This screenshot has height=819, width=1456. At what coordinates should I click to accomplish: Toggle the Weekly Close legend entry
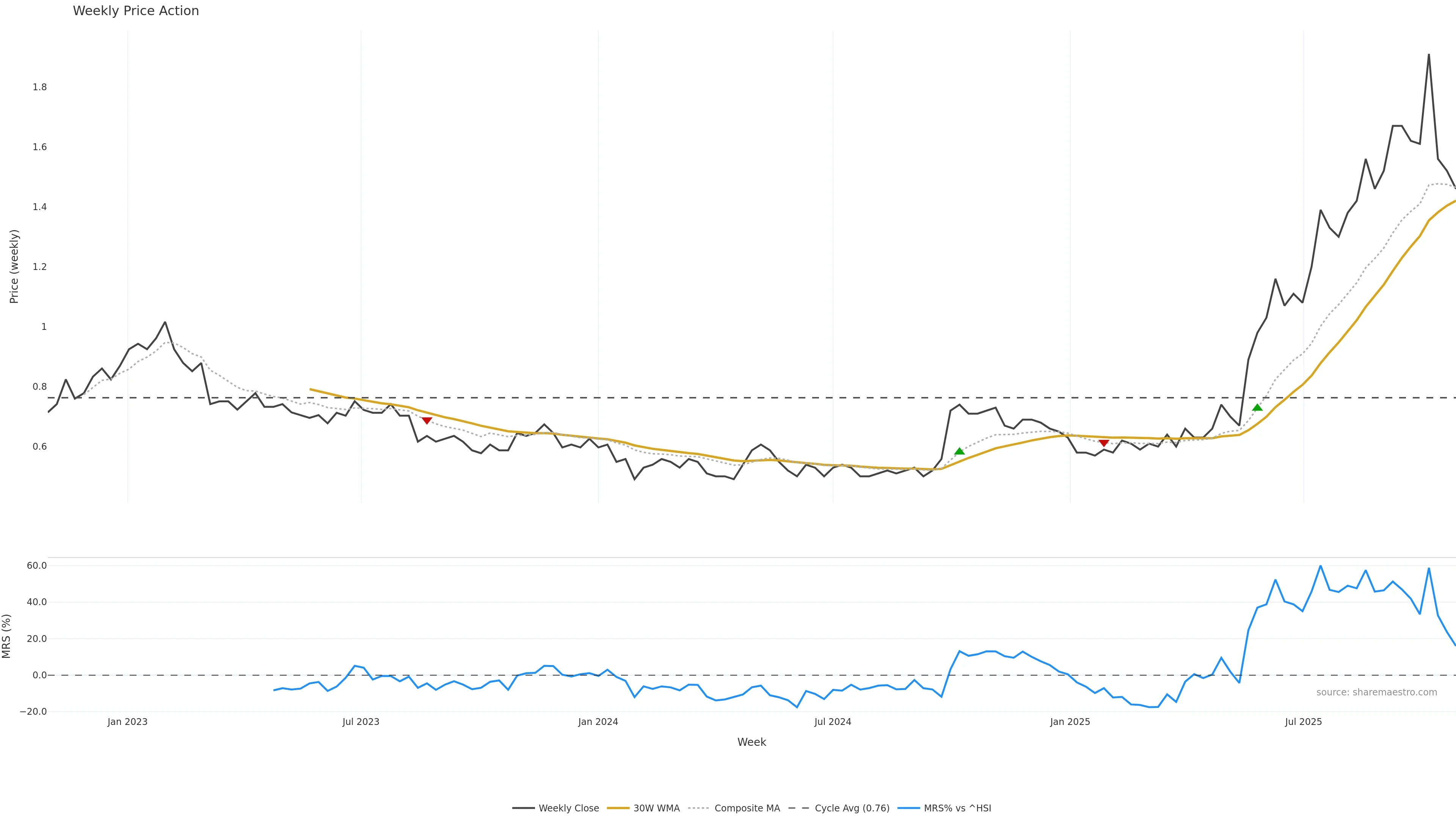click(x=568, y=808)
